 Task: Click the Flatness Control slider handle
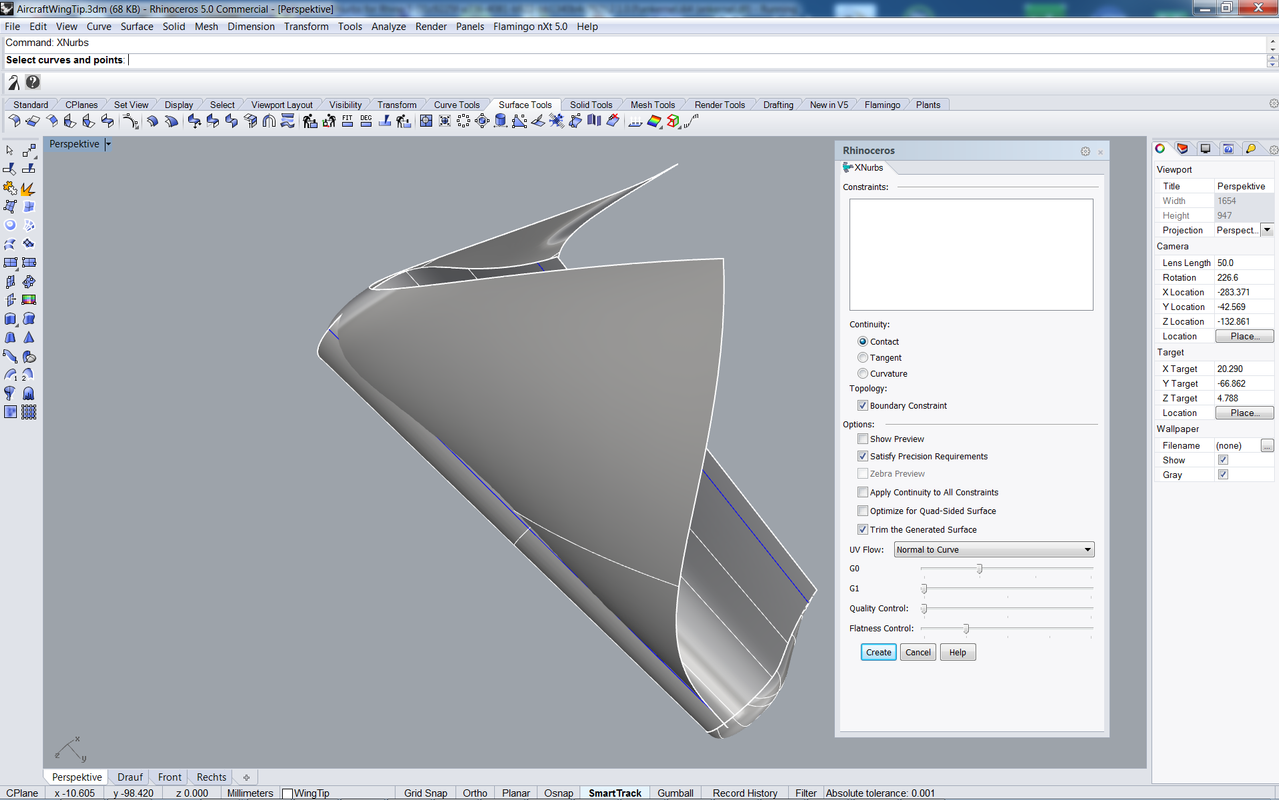pos(966,628)
